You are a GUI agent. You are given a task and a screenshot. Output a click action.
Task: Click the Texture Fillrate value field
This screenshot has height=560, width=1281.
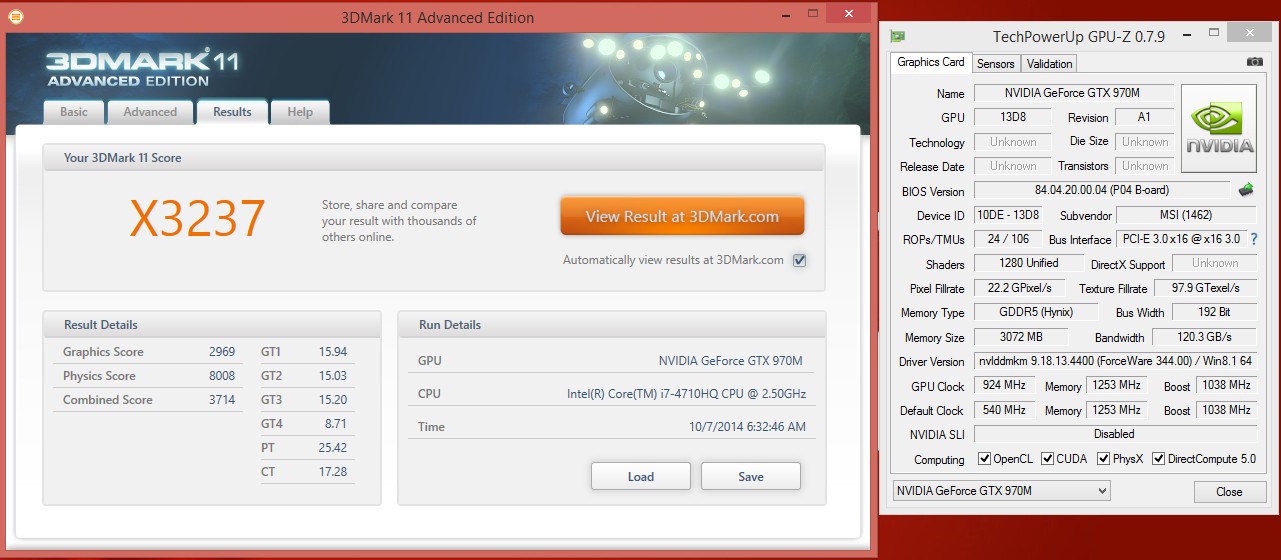pyautogui.click(x=1205, y=288)
